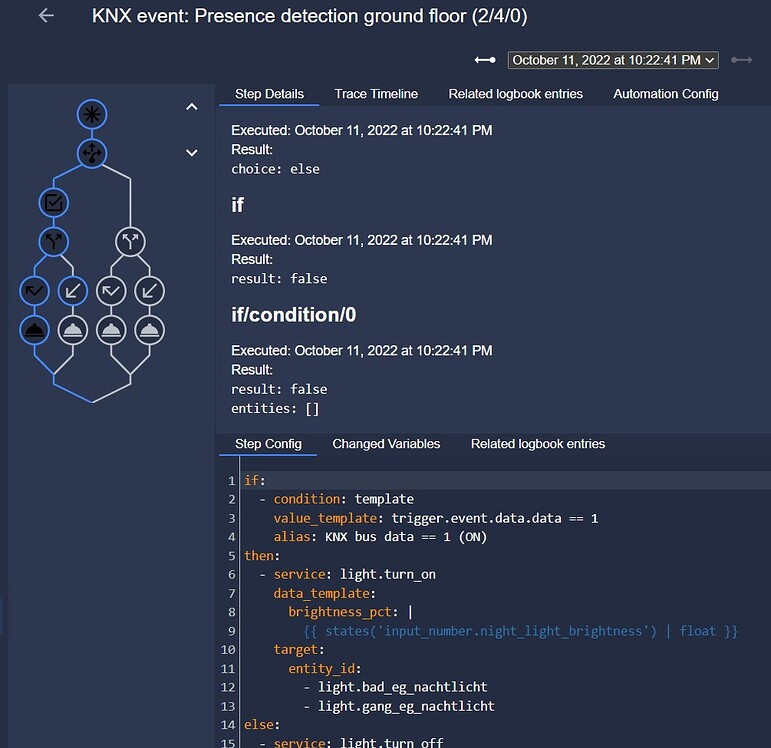Select the choose action node with four arrows
The width and height of the screenshot is (771, 748).
[92, 153]
